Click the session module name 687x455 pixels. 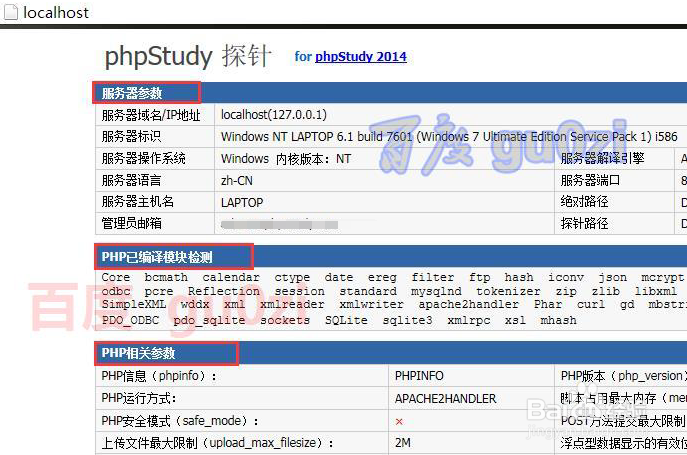[300, 291]
